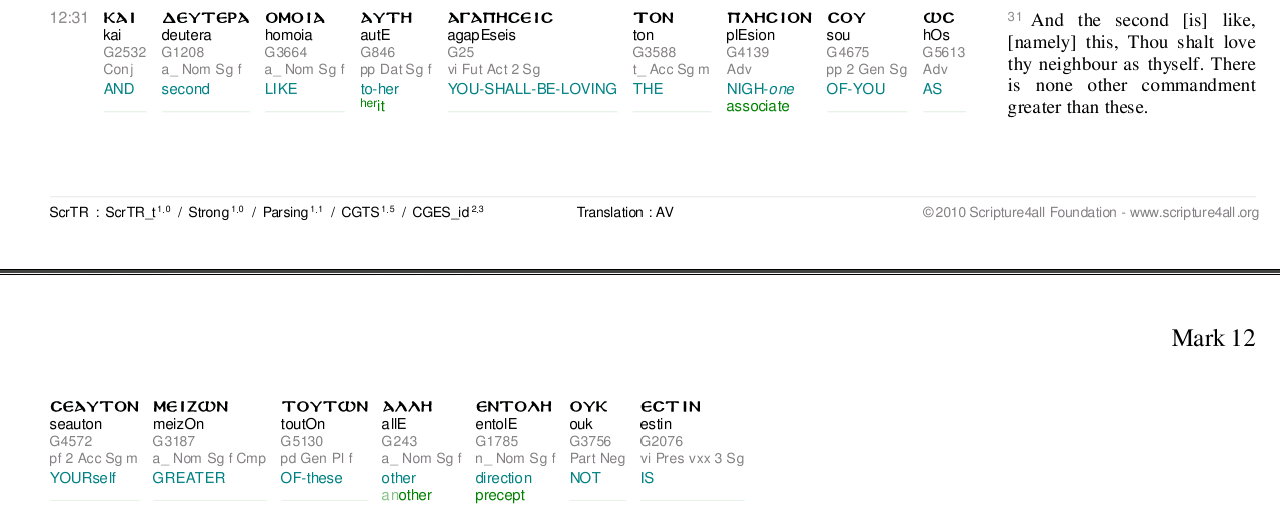Image resolution: width=1280 pixels, height=510 pixels.
Task: Click the Greek word ΑΓΑΠΗCΕΙC
Action: tap(499, 17)
